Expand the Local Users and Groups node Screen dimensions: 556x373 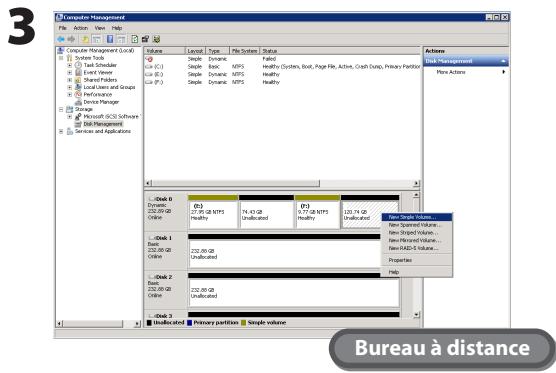tap(70, 87)
